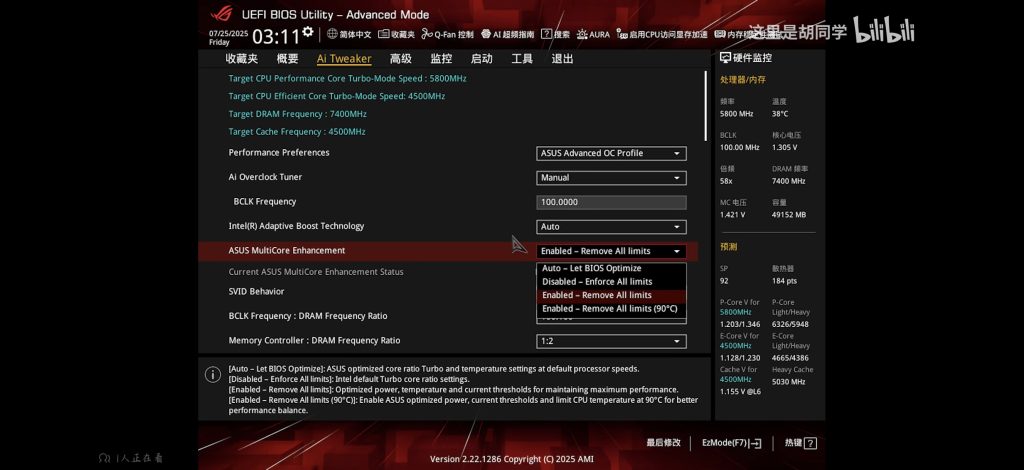
Task: Click the settings list vertical scrollbar
Action: point(706,105)
